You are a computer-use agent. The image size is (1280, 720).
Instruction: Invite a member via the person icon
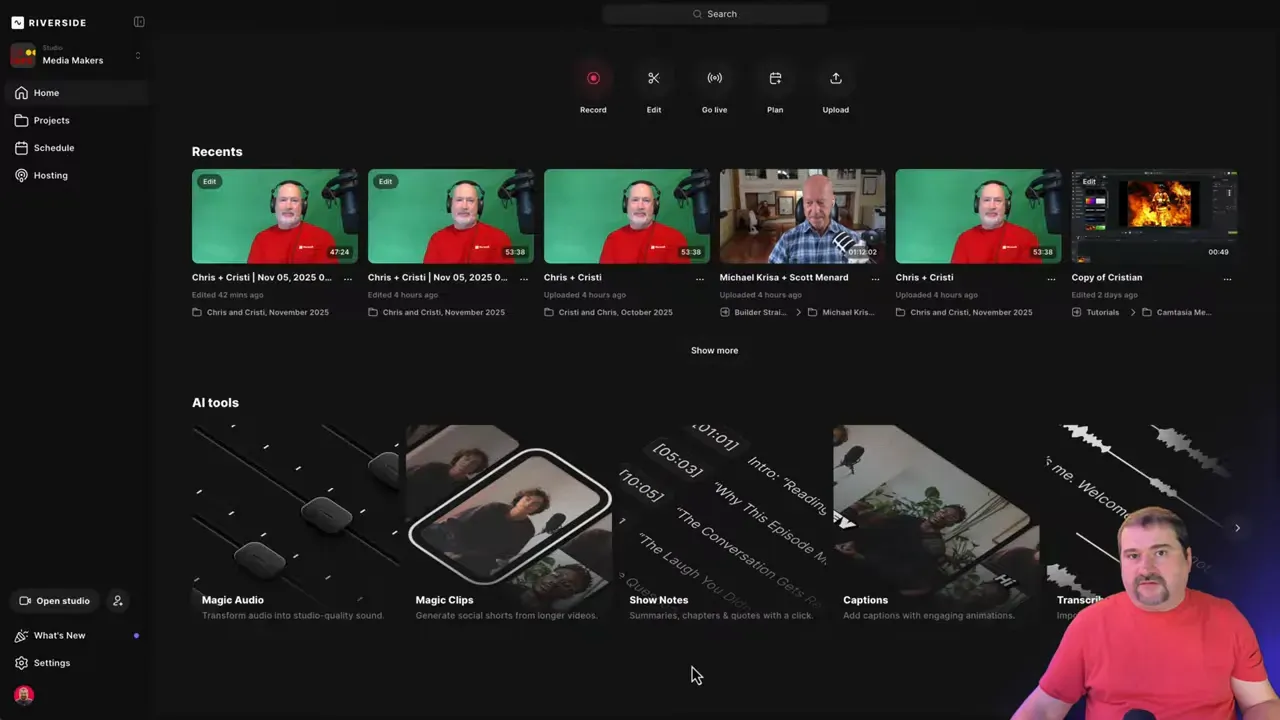[x=117, y=600]
